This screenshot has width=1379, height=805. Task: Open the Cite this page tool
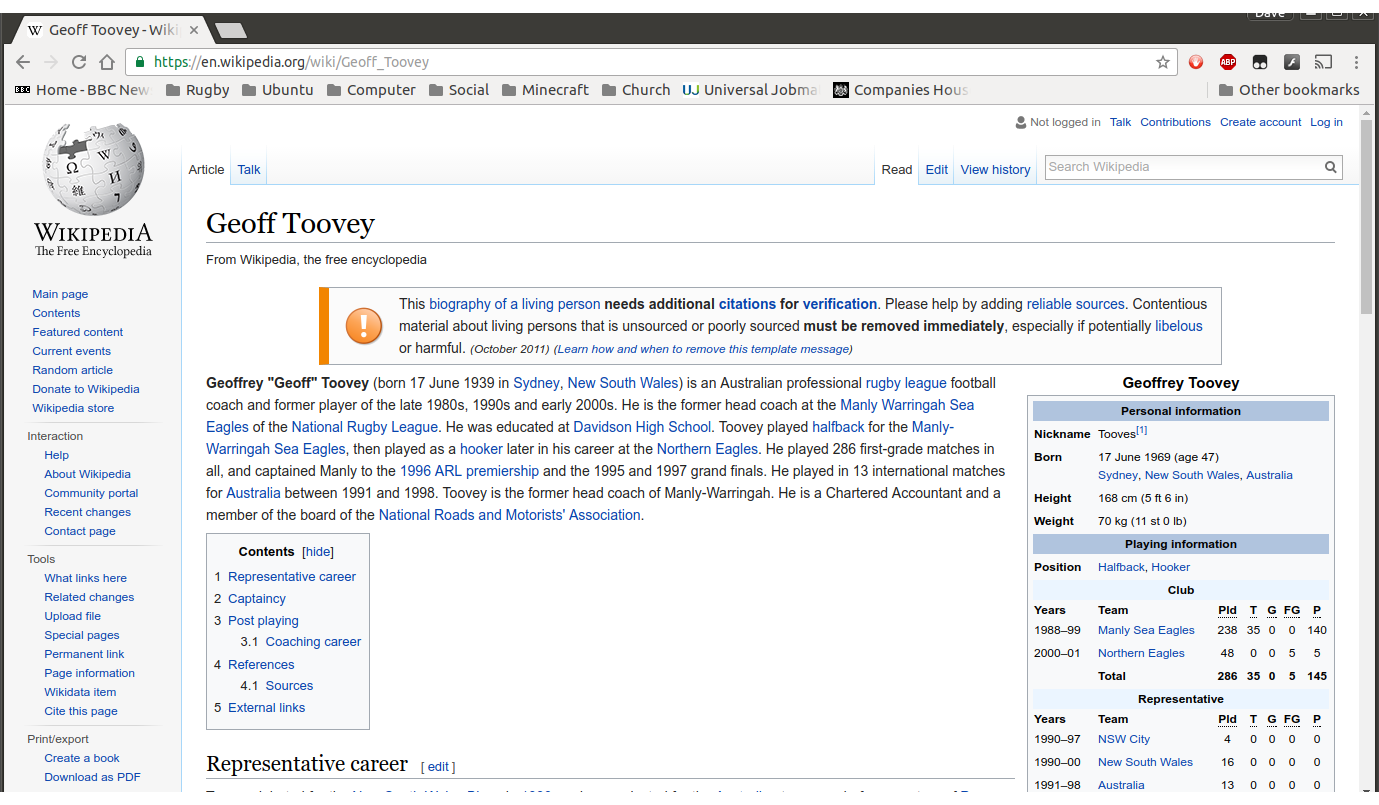pos(81,711)
